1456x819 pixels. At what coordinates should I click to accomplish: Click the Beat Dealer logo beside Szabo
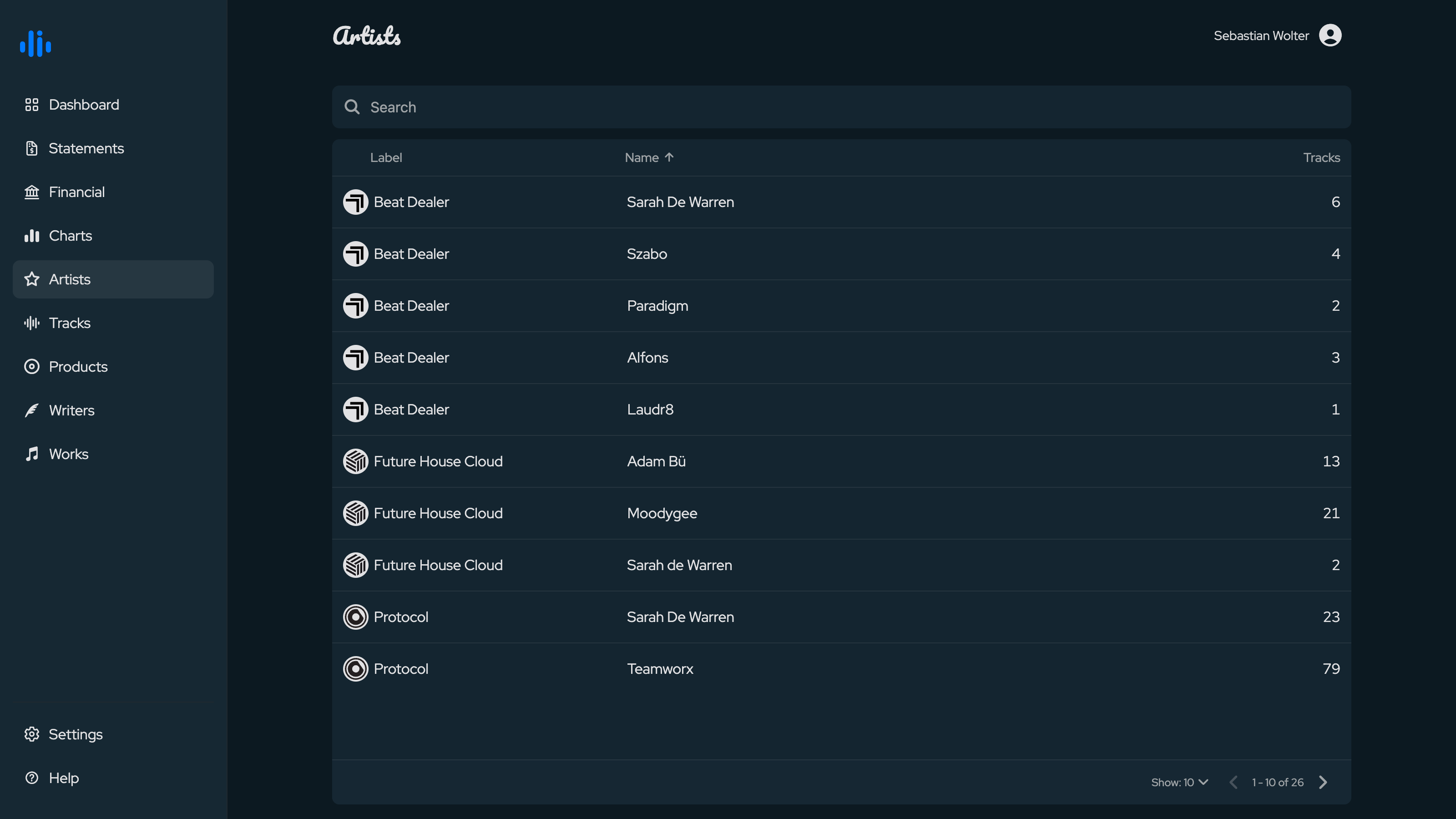point(355,254)
